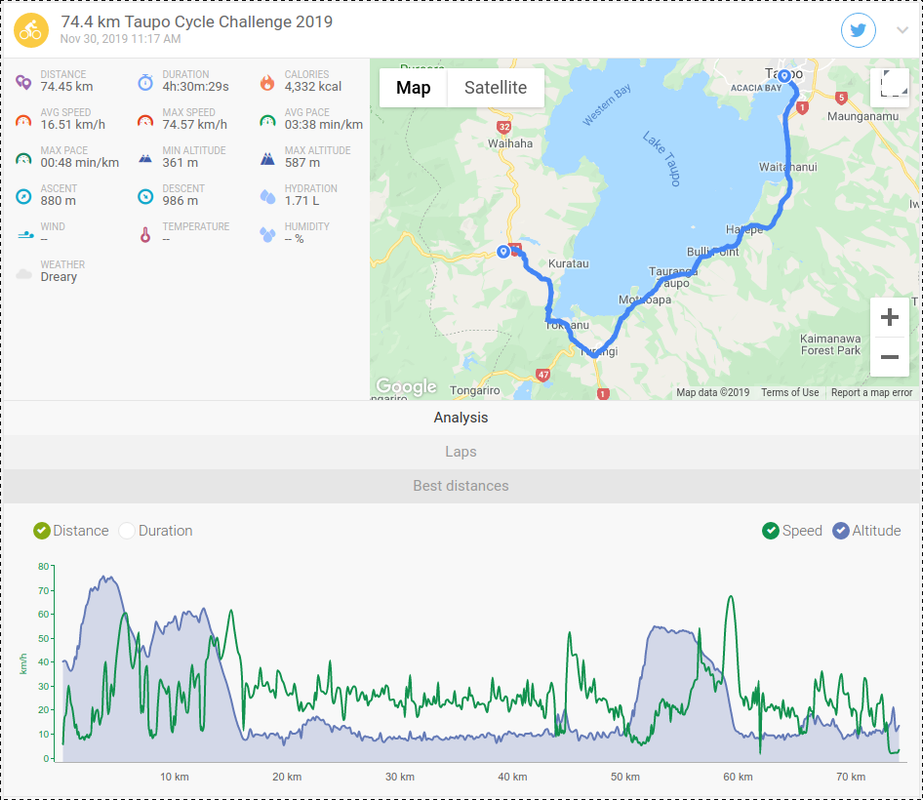Click the Humidity droplets icon
This screenshot has height=800, width=923.
point(267,235)
